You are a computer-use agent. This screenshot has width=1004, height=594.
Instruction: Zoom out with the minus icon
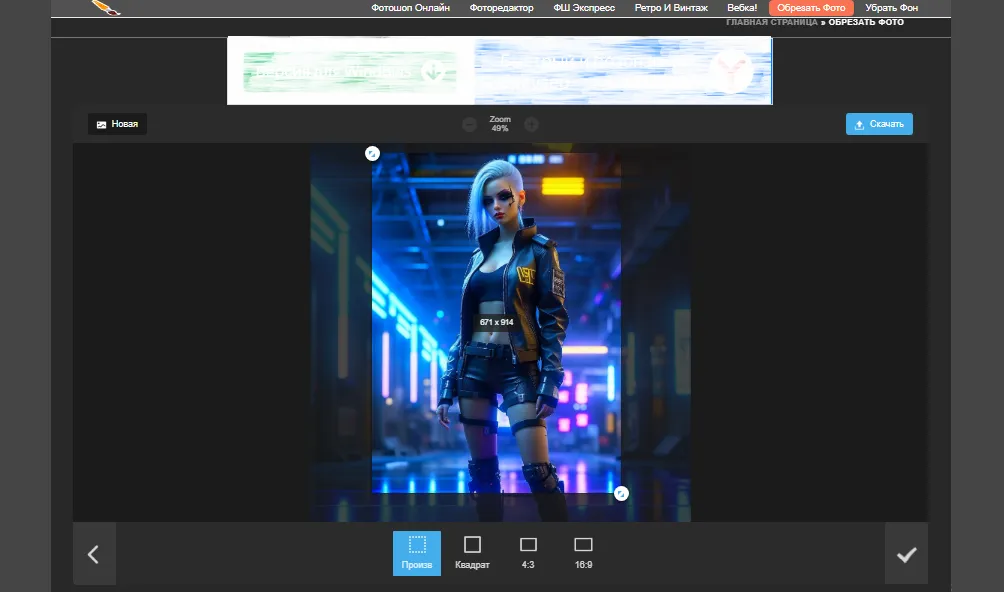pos(469,124)
